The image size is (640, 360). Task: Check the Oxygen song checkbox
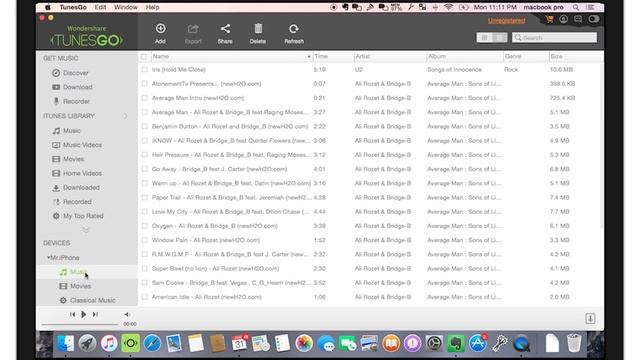point(144,226)
